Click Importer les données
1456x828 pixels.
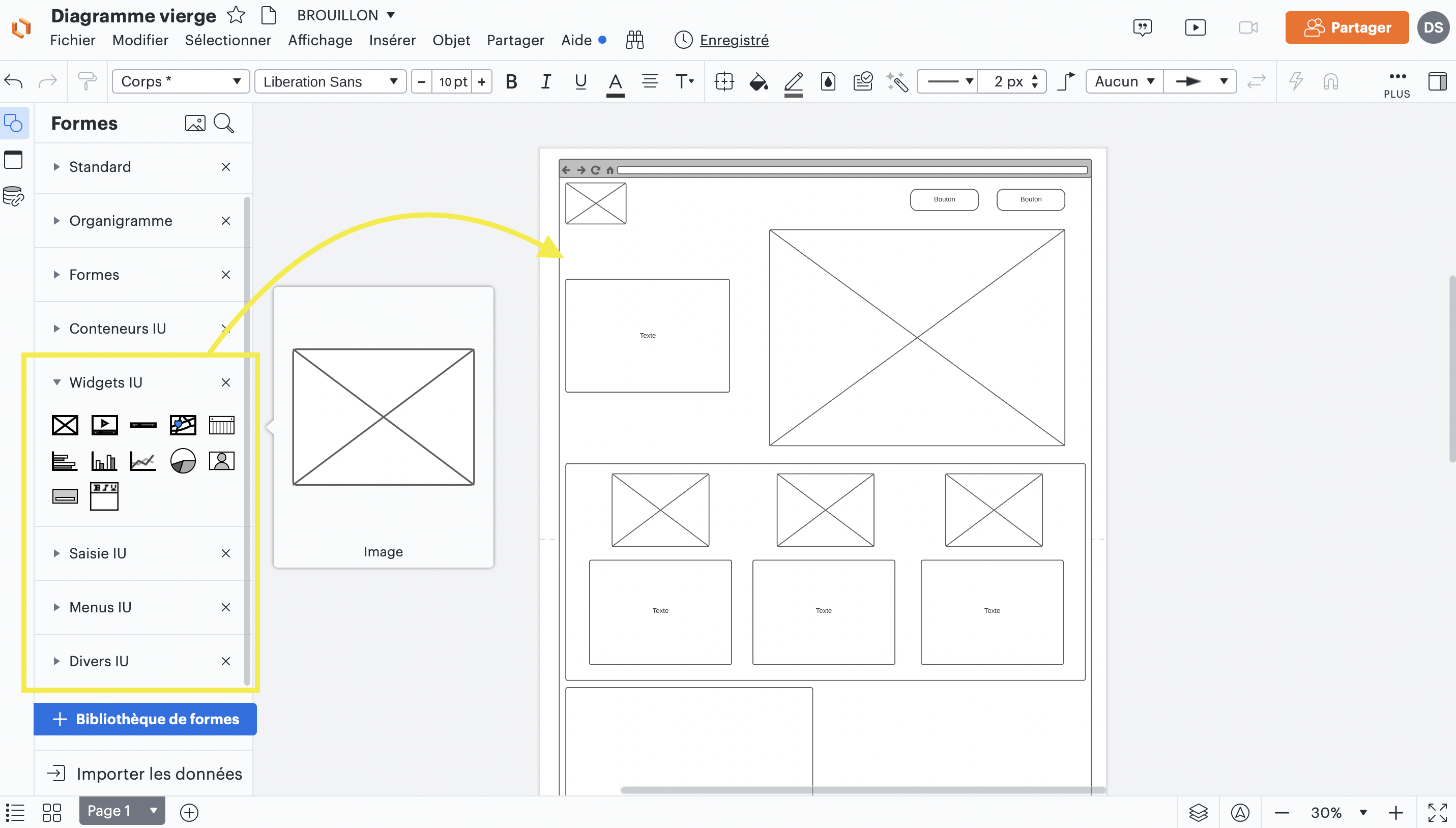click(144, 774)
